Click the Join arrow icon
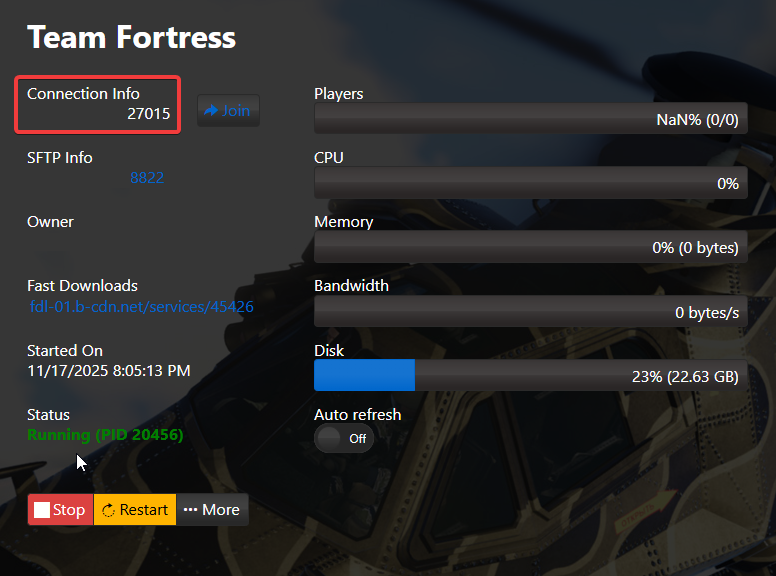Viewport: 776px width, 576px height. tap(211, 111)
